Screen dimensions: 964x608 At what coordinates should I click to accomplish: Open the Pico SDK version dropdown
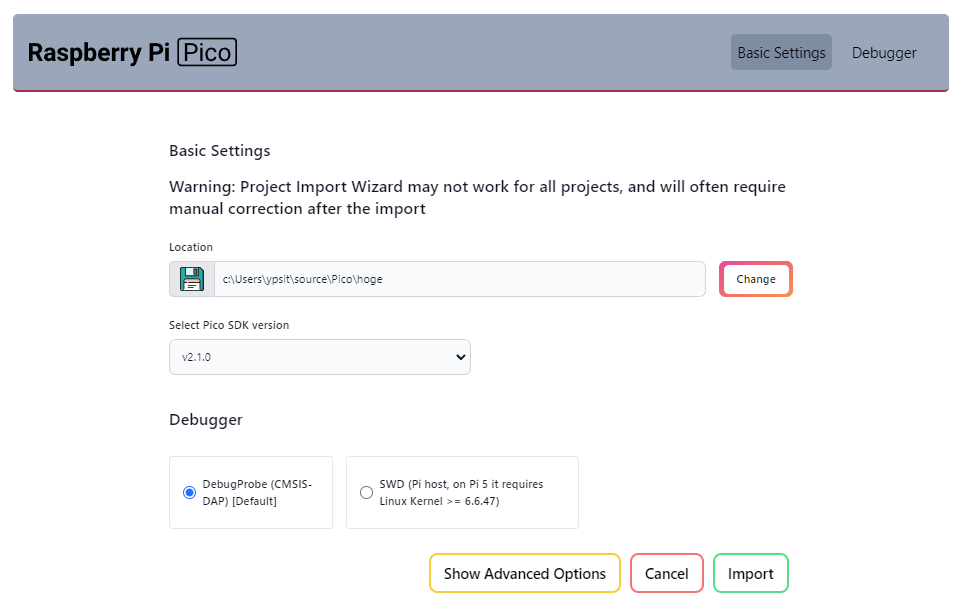pos(319,357)
